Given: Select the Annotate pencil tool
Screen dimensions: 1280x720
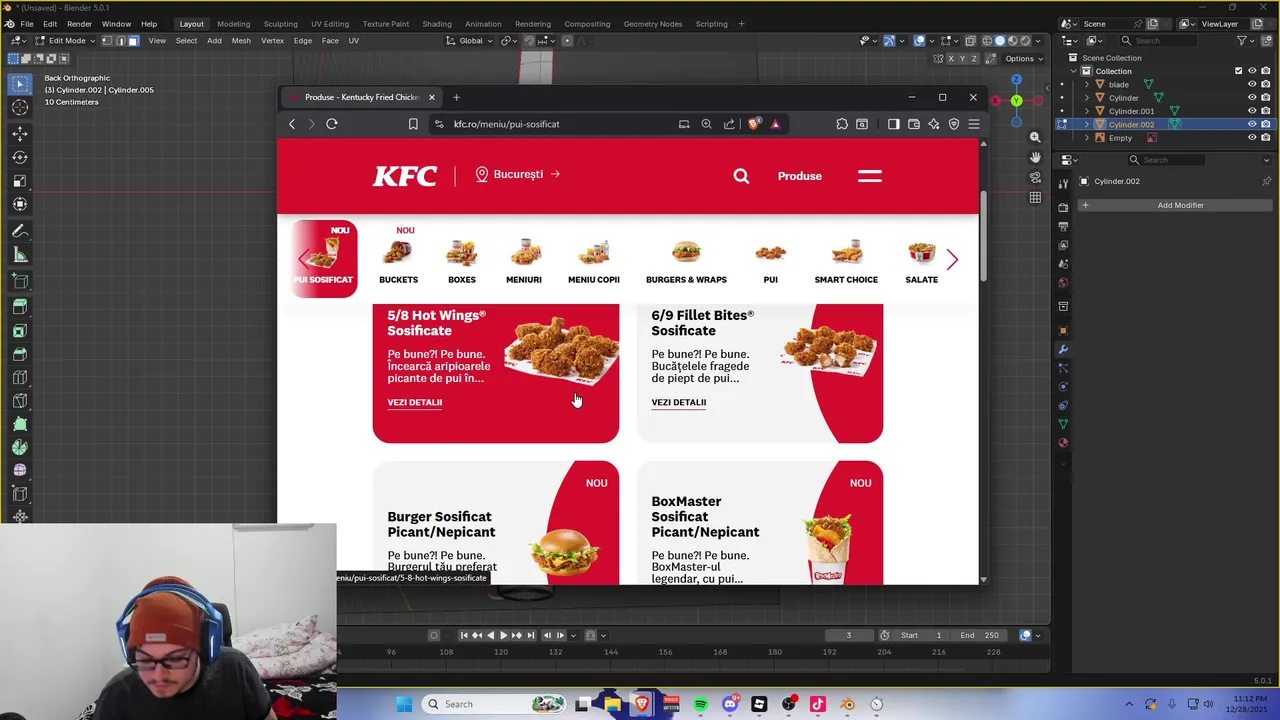Looking at the screenshot, I should pos(20,231).
